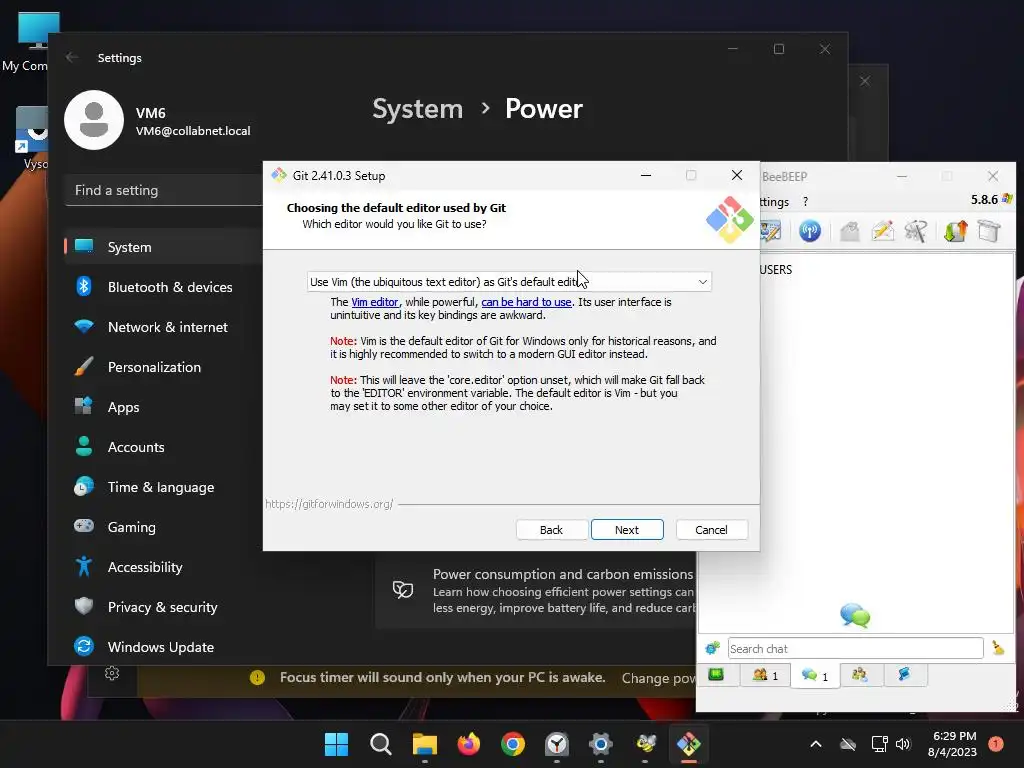
Task: Click the Power consumption and carbon emissions card
Action: pyautogui.click(x=536, y=590)
